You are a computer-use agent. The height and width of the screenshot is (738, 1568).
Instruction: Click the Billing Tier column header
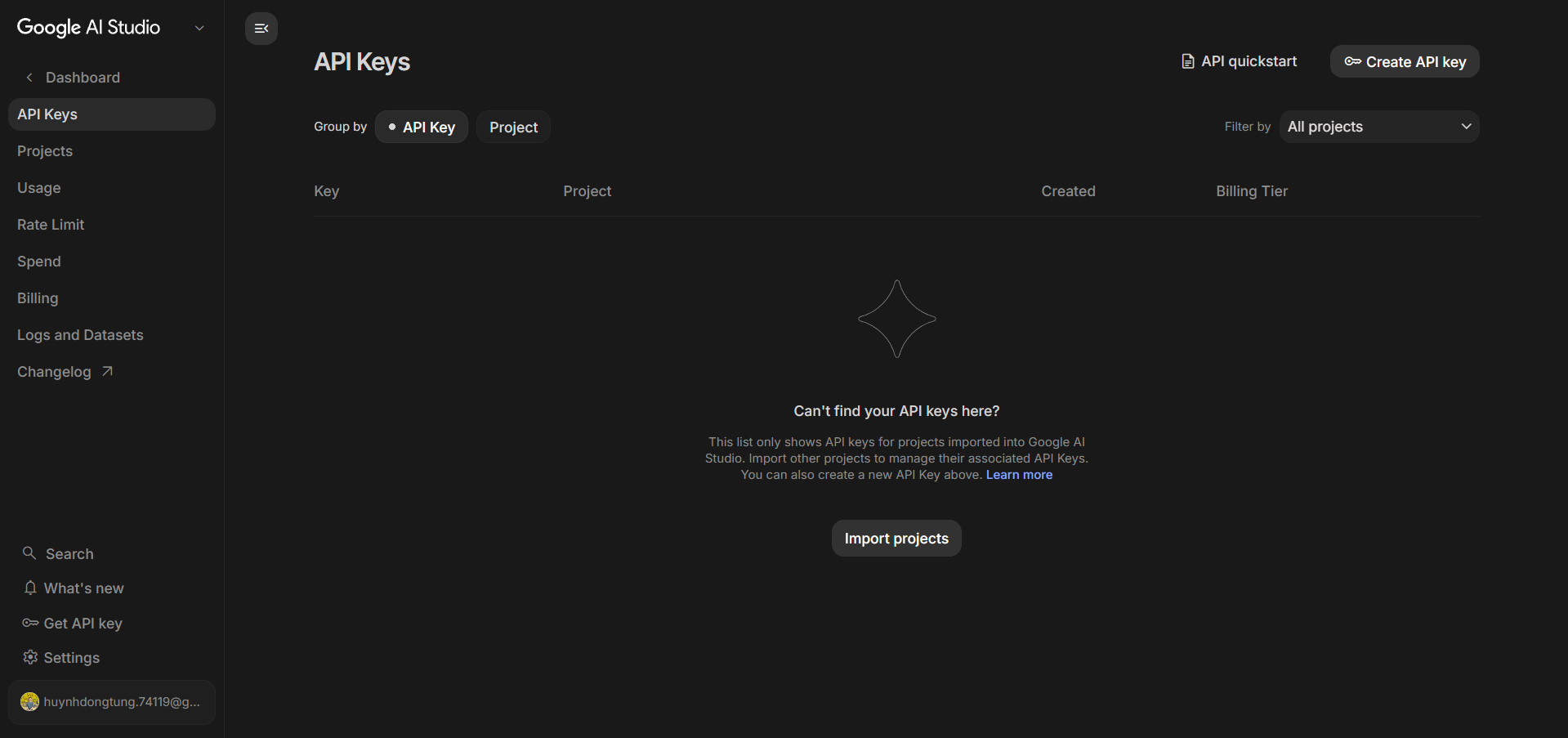[1251, 191]
